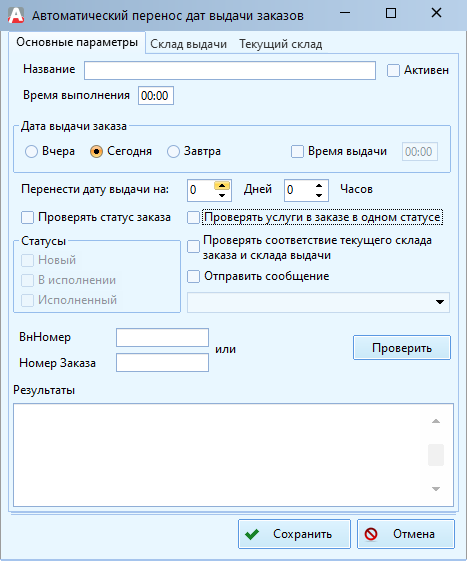Minimize the dialog window

pyautogui.click(x=345, y=14)
